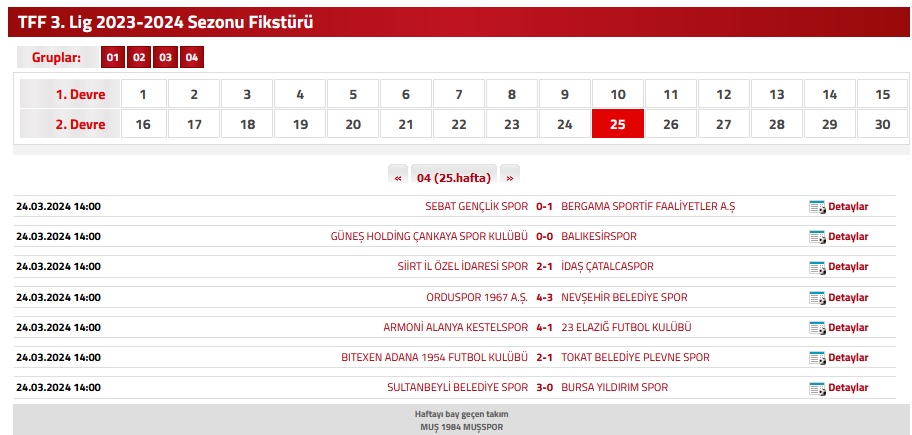Select week 23 in fixture grid
The image size is (912, 435).
[512, 124]
